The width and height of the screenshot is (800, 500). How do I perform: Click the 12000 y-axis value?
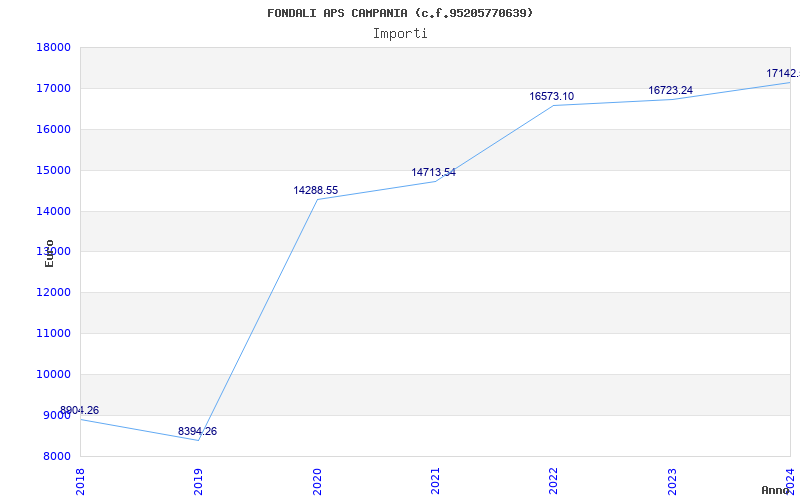53,293
